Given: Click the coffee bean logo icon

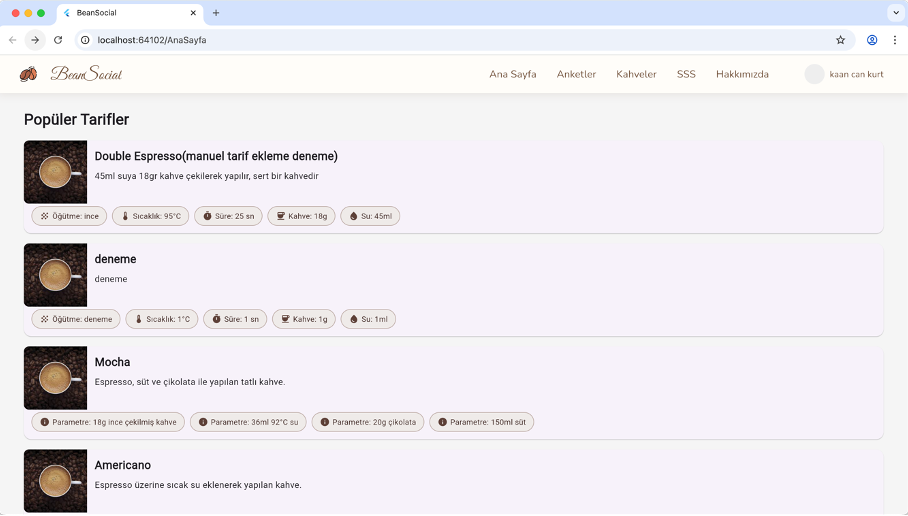Looking at the screenshot, I should pos(28,74).
